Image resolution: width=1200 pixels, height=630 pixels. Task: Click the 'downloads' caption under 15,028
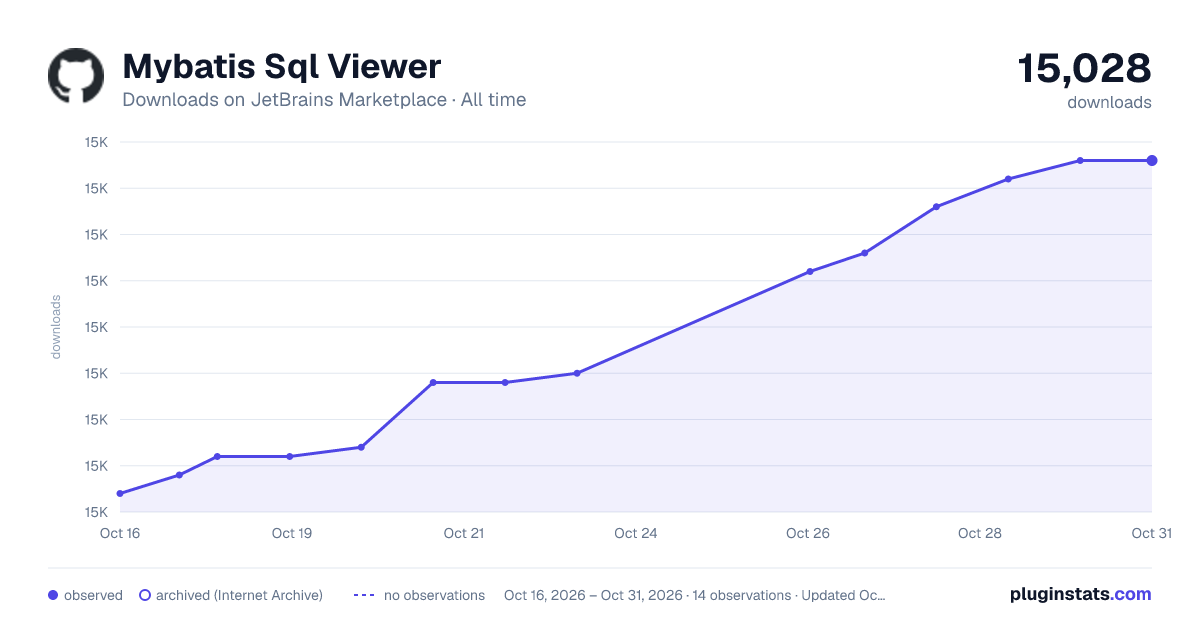coord(1109,102)
